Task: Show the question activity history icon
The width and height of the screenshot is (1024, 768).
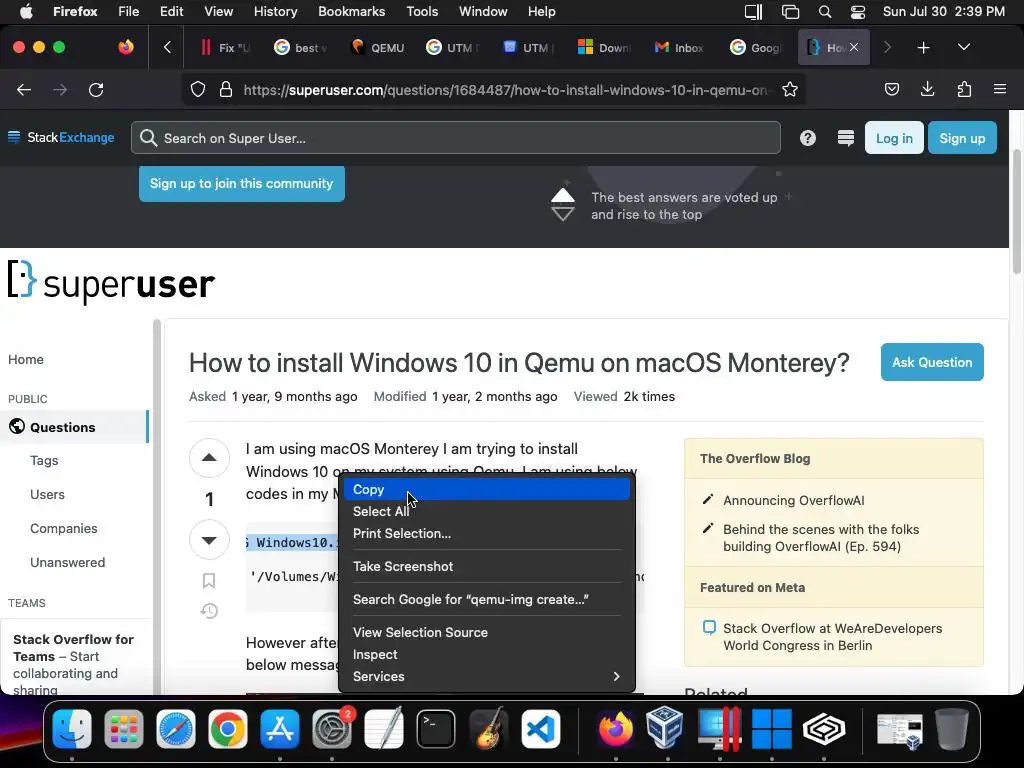Action: click(209, 611)
